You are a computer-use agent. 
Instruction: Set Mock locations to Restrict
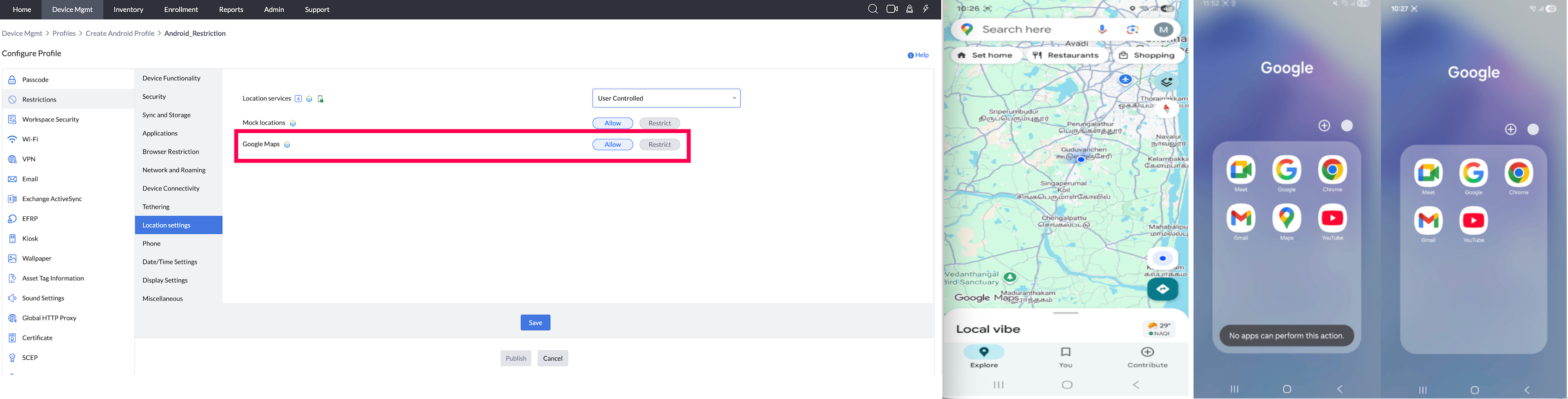coord(659,124)
